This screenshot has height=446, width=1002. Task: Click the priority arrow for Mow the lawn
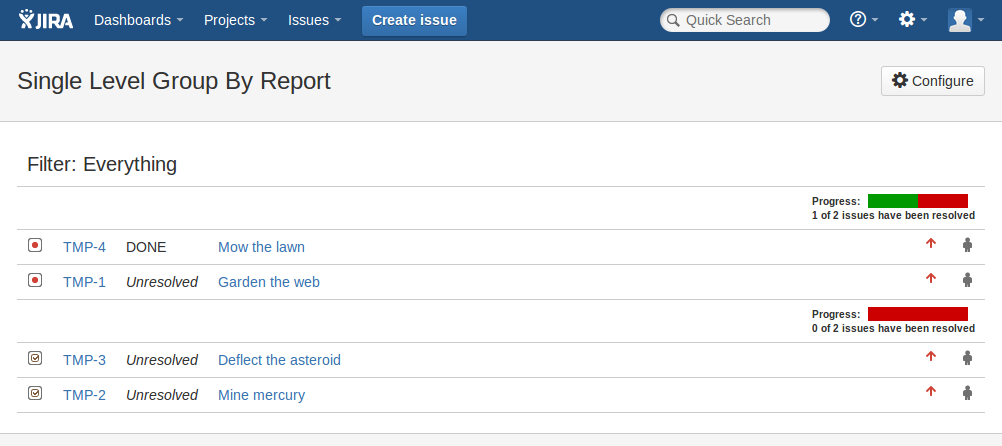click(931, 243)
